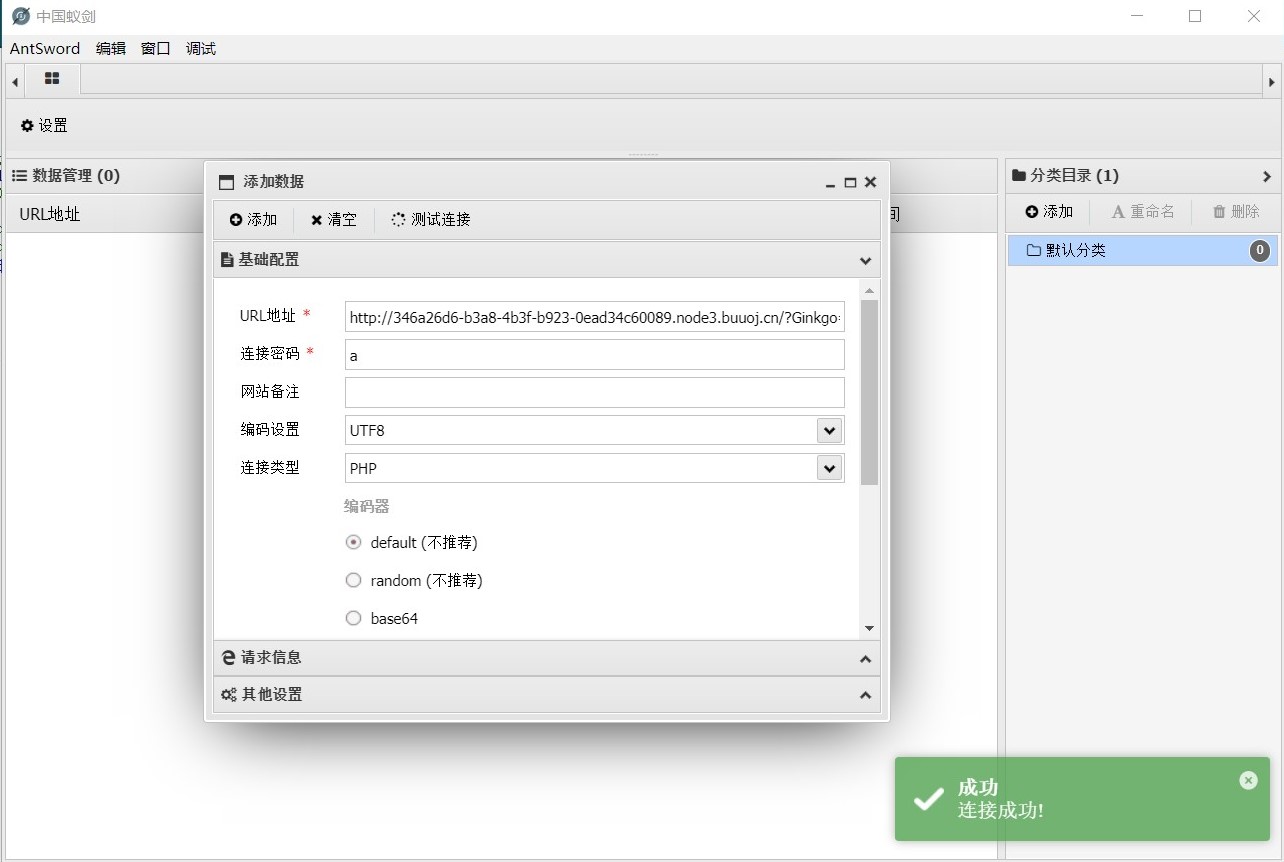Select 清空 to clear the form
The image size is (1284, 862).
pyautogui.click(x=333, y=219)
